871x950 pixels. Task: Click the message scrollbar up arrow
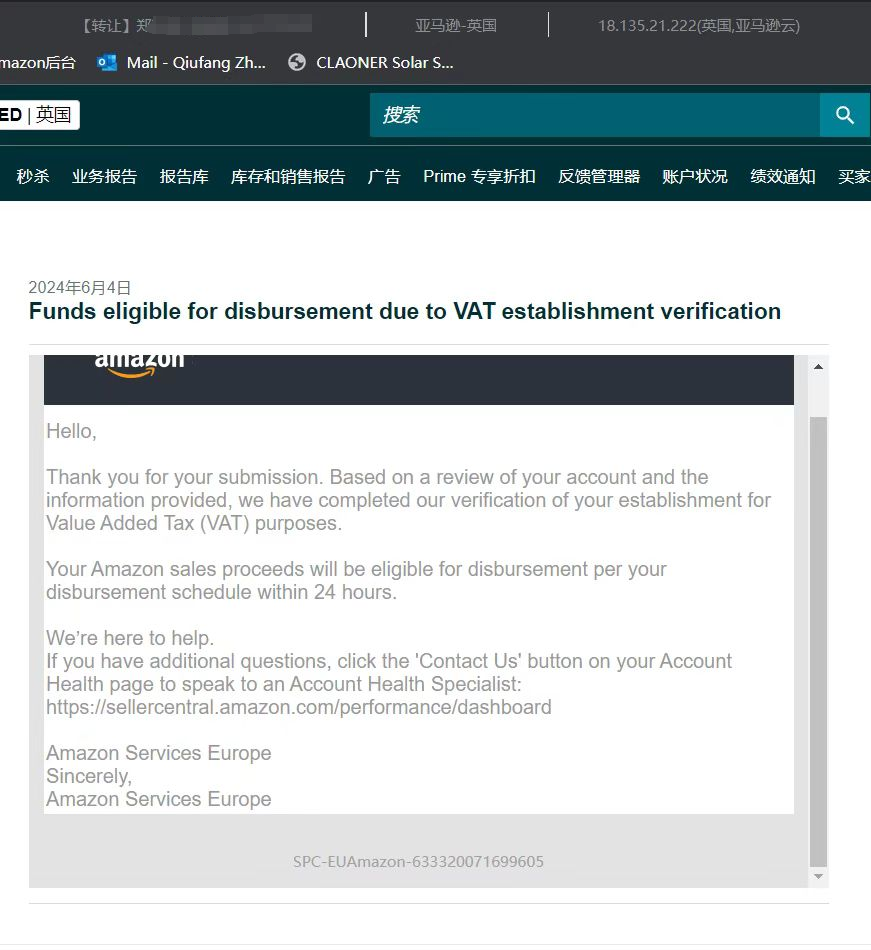[818, 367]
